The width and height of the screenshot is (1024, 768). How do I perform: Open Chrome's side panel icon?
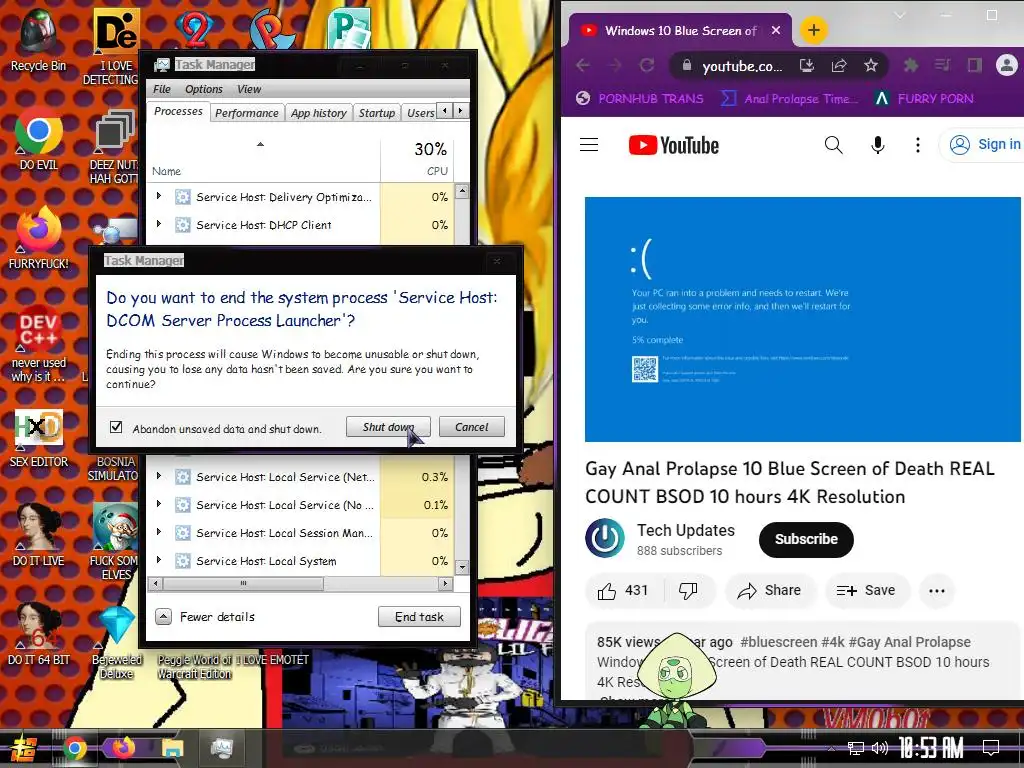[x=974, y=65]
